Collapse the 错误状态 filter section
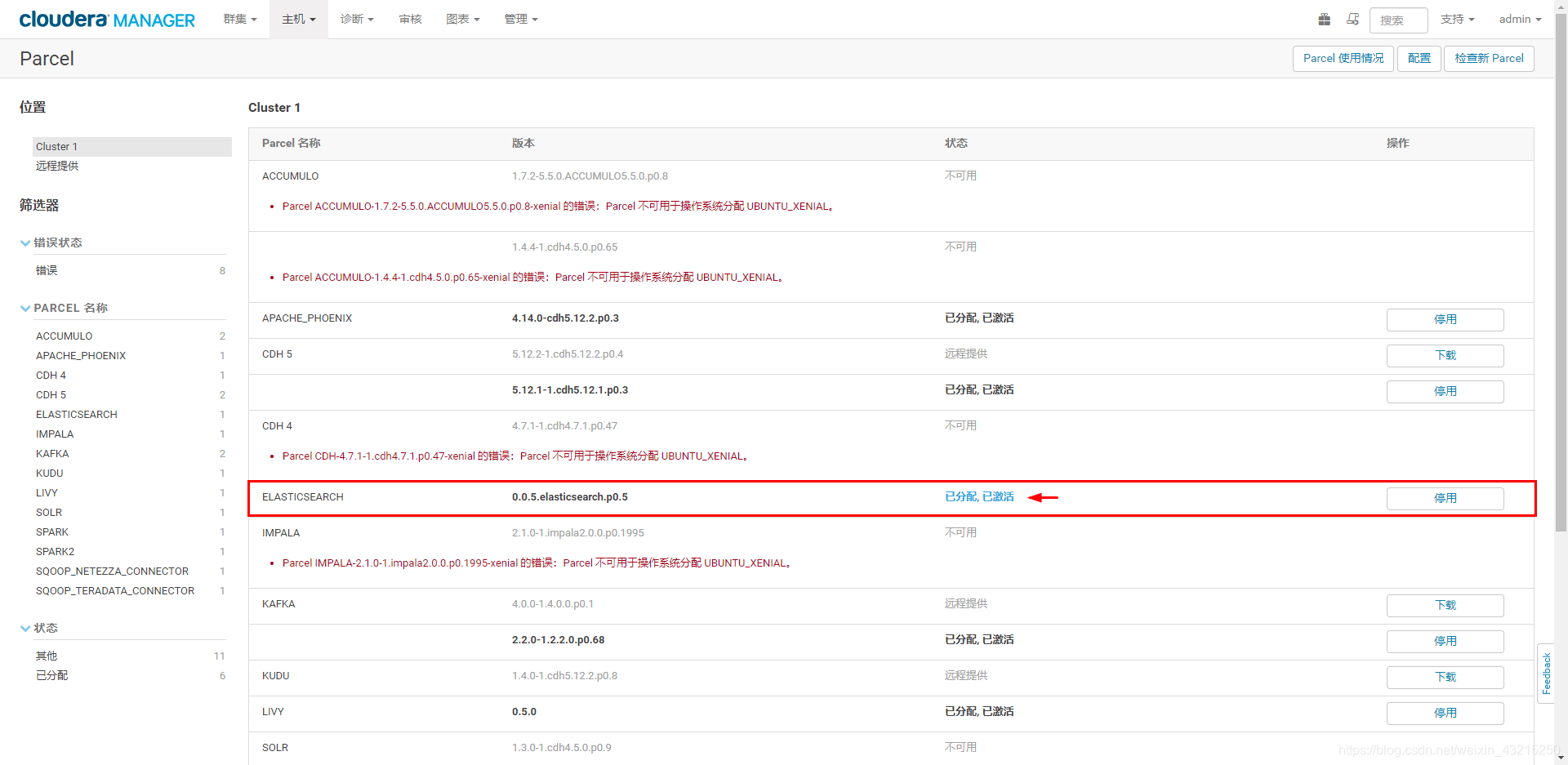The image size is (1568, 765). click(51, 242)
